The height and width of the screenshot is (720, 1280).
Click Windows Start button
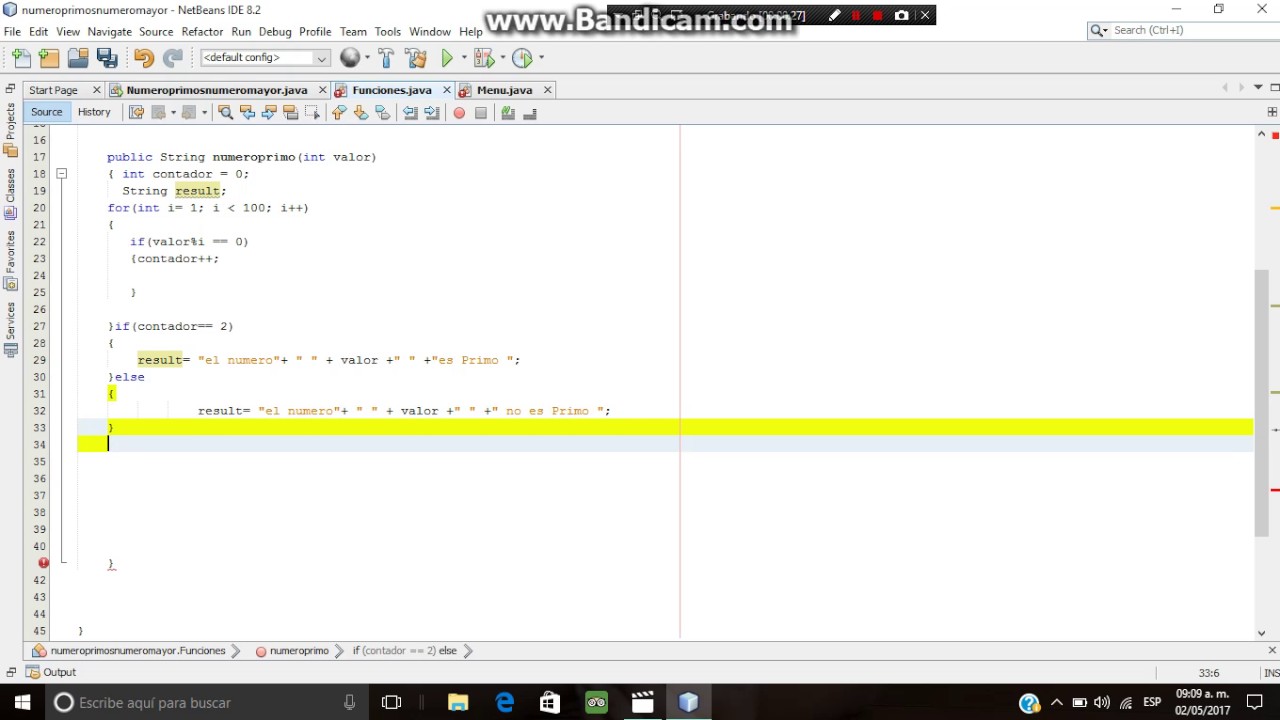tap(22, 702)
